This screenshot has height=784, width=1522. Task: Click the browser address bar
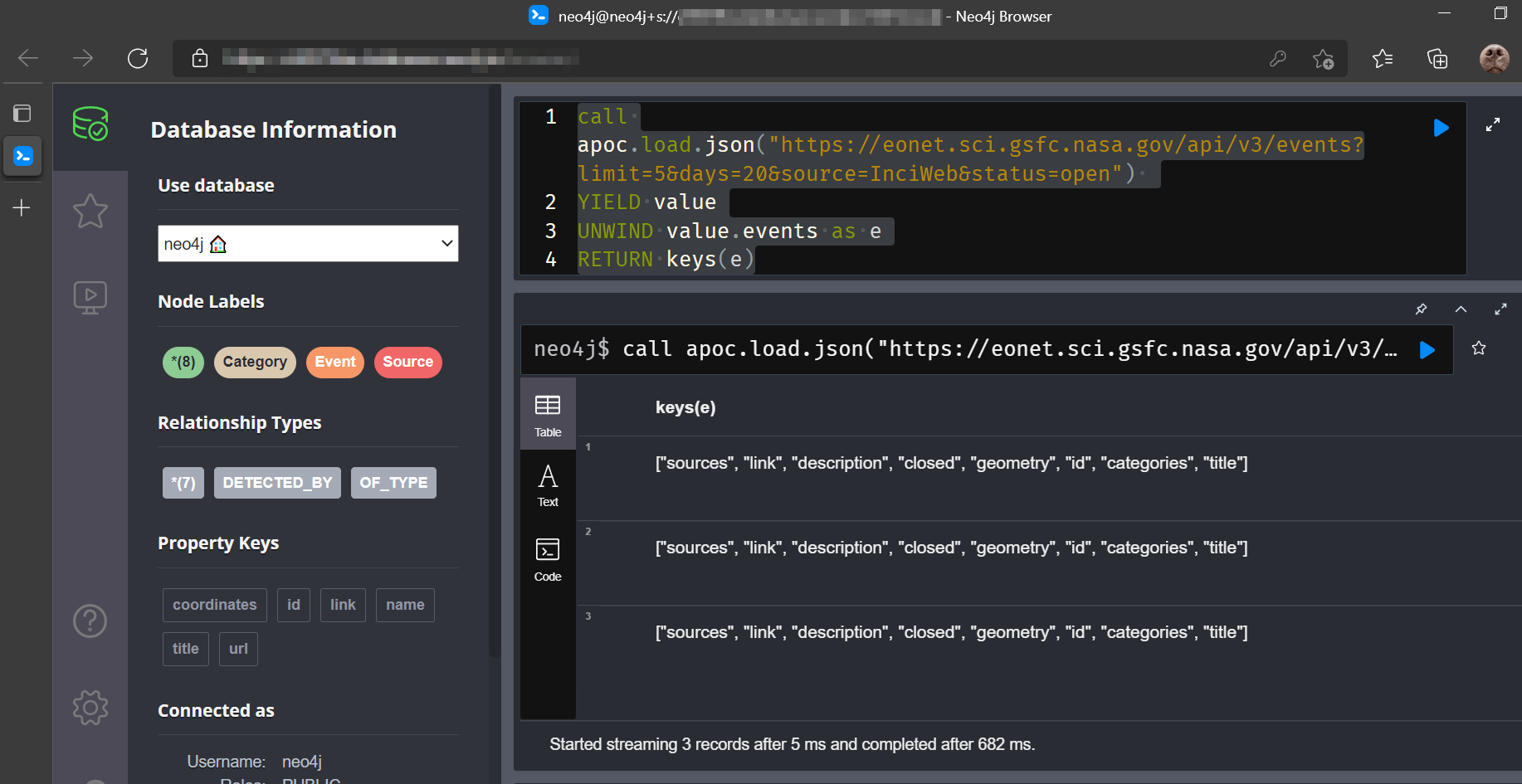pos(730,58)
